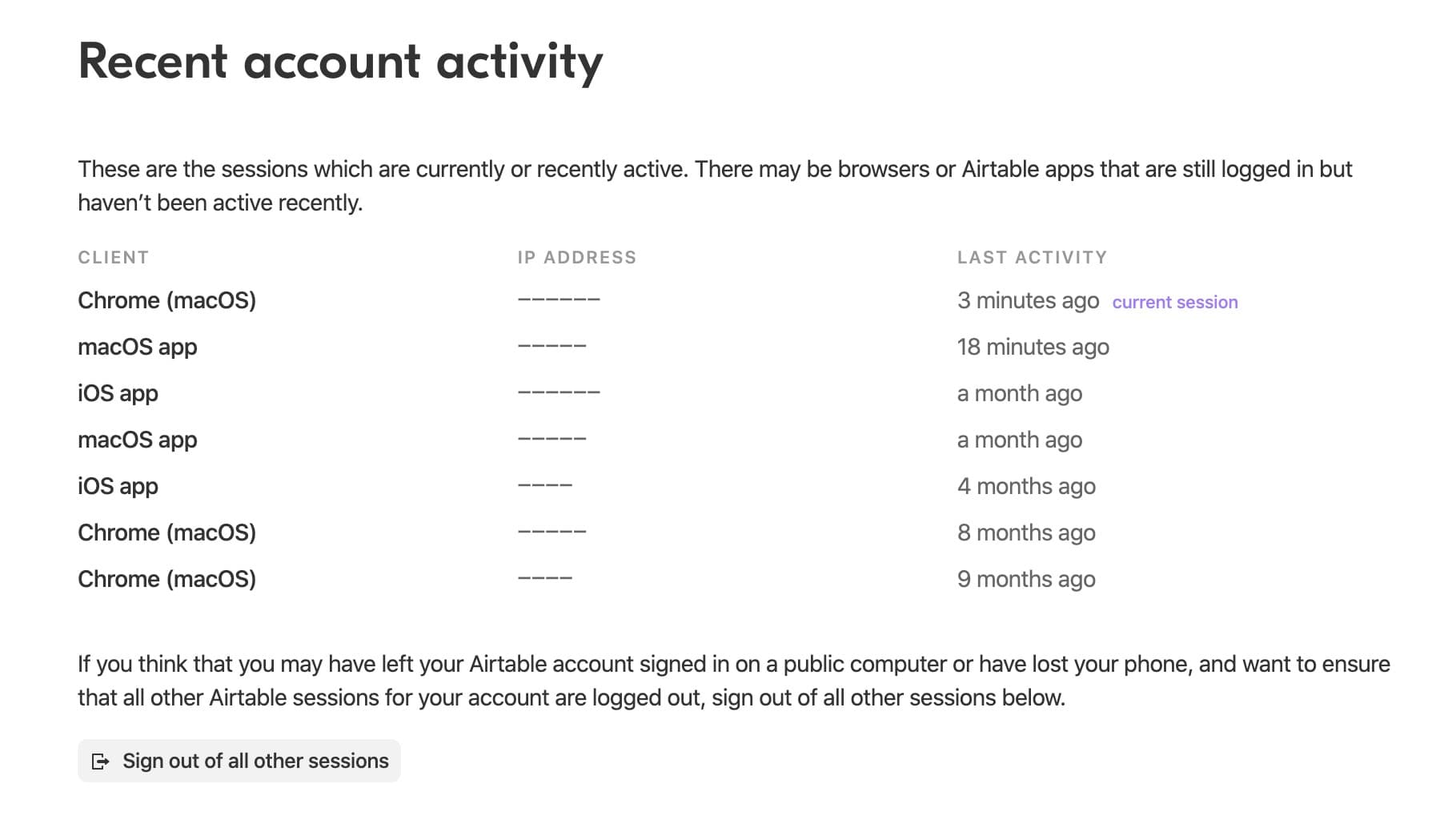Click the Chrome (macOS) client active 3 minutes ago

pos(166,300)
